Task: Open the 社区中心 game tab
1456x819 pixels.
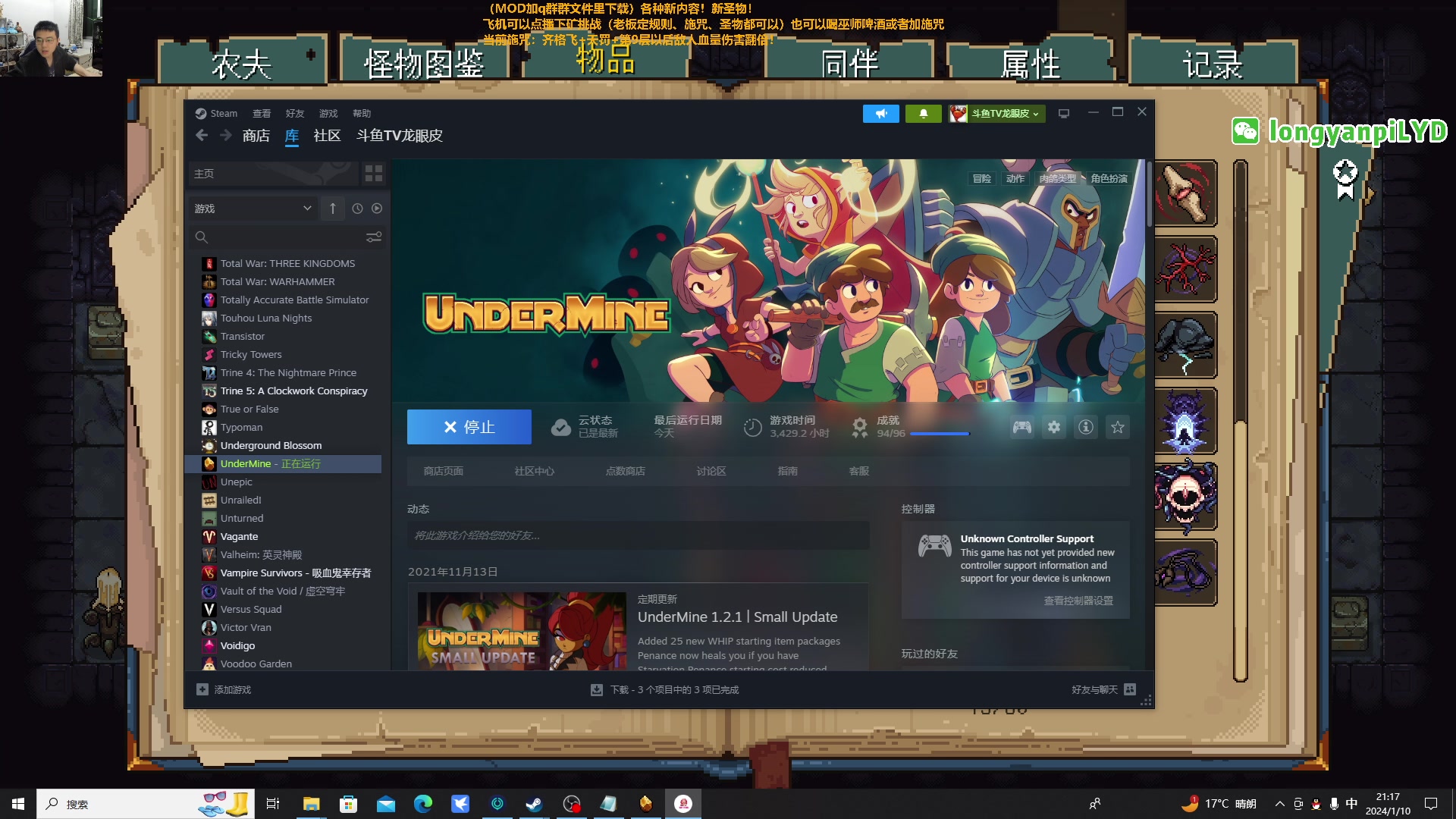Action: click(x=534, y=472)
